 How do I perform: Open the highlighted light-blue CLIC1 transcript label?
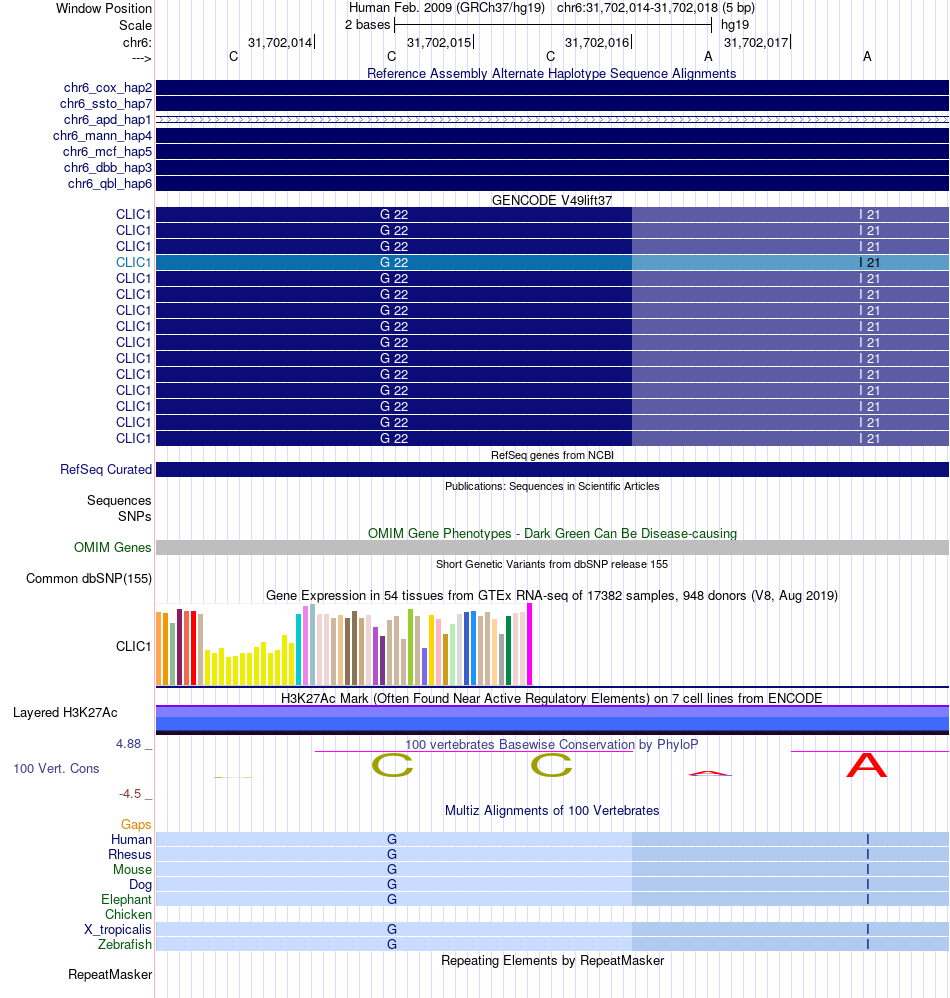[x=134, y=262]
